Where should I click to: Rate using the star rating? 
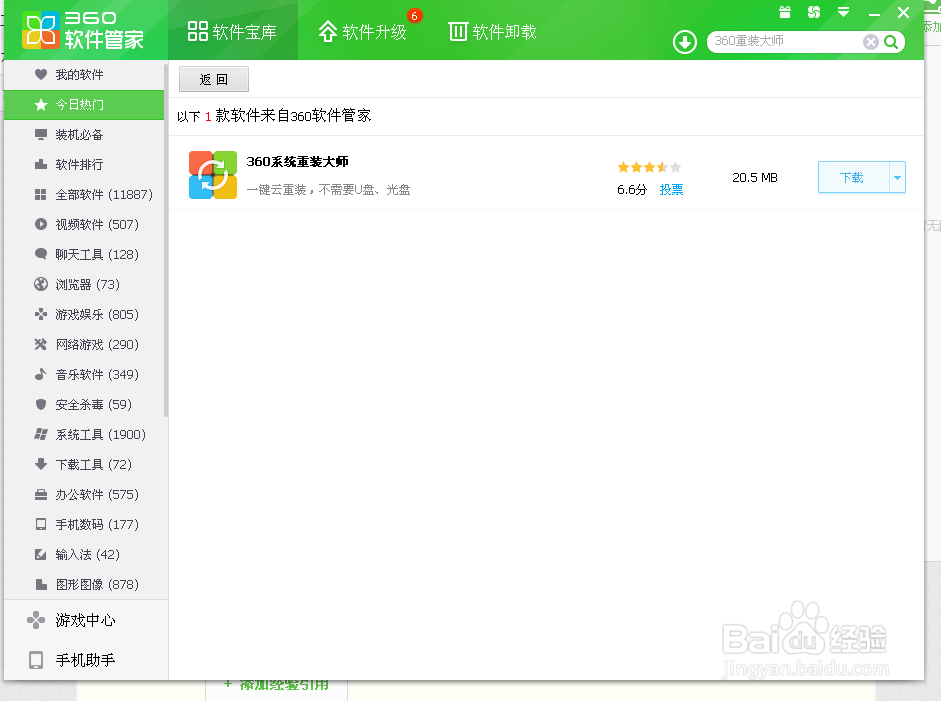(649, 167)
